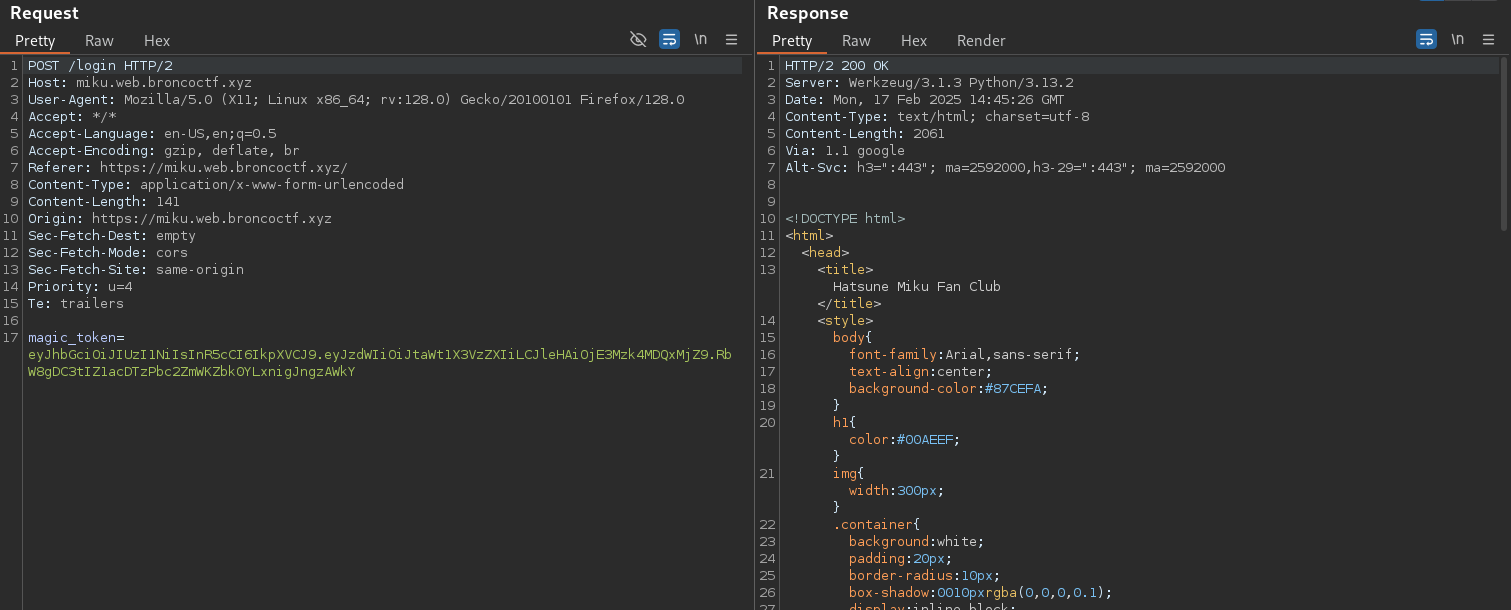Show newline characters in Request editor
Image resolution: width=1511 pixels, height=610 pixels.
point(701,40)
